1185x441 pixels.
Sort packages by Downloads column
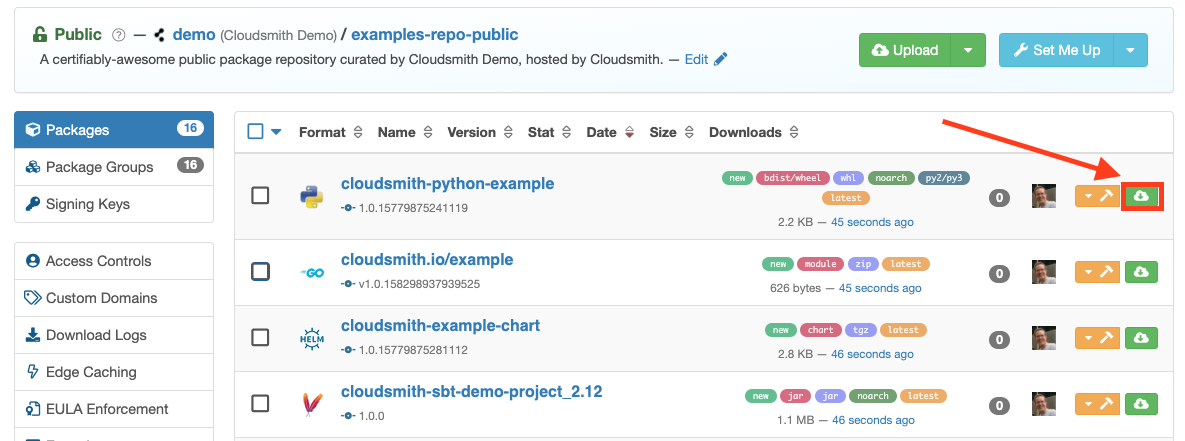[753, 132]
